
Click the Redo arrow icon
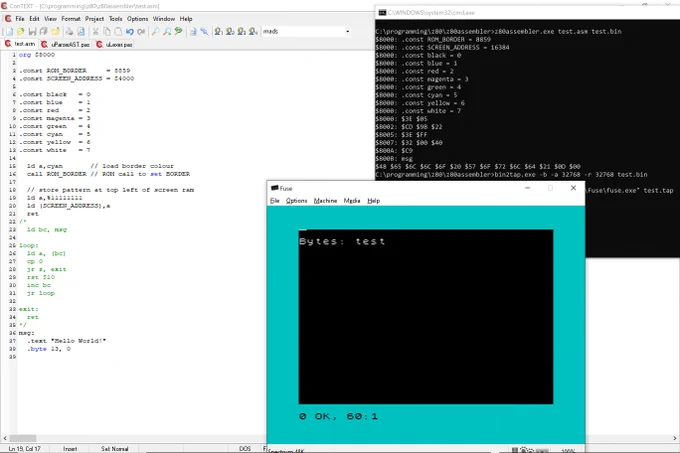(141, 32)
